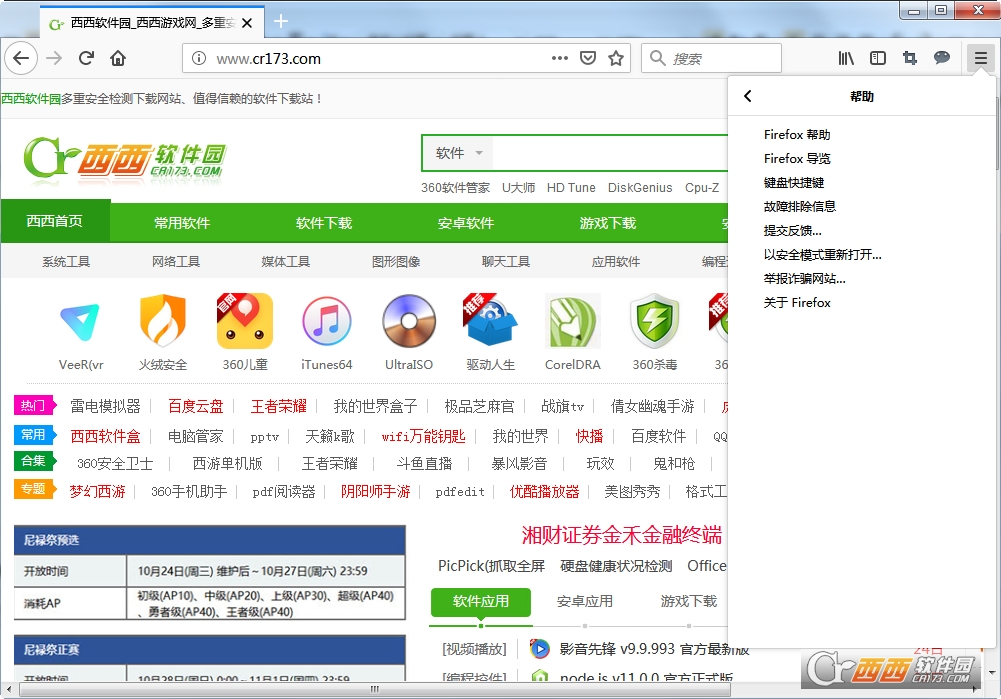The image size is (1001, 699).
Task: Expand the 软件 search category dropdown
Action: (x=459, y=153)
